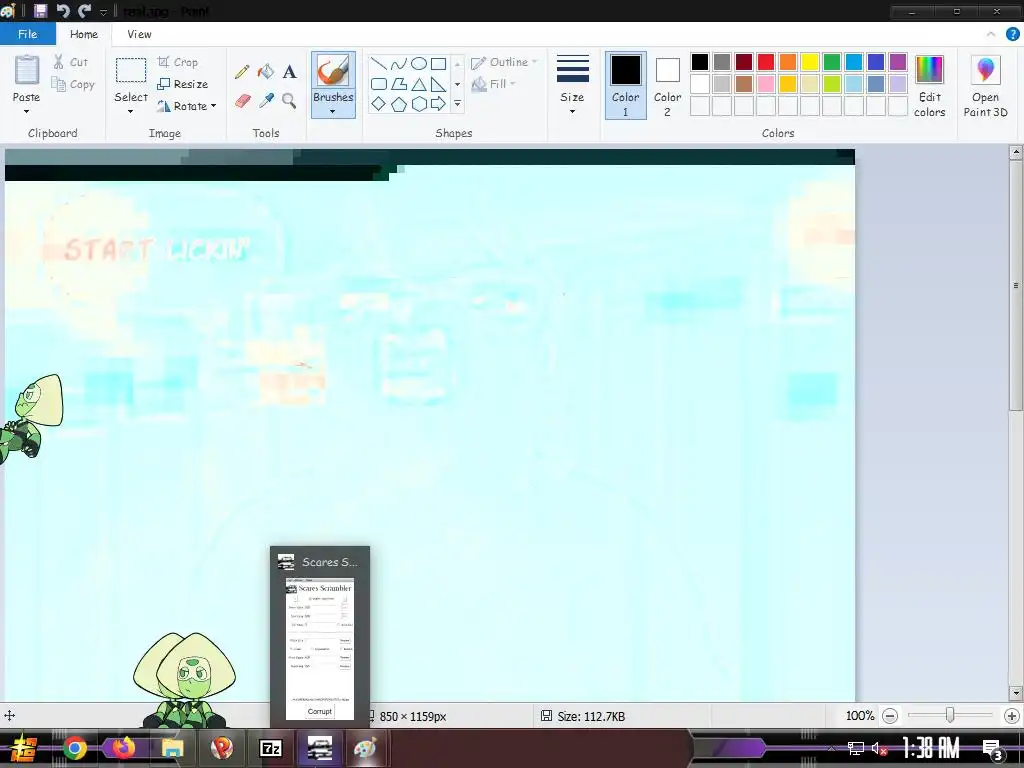
Task: Select the Magnifier tool
Action: coord(289,101)
